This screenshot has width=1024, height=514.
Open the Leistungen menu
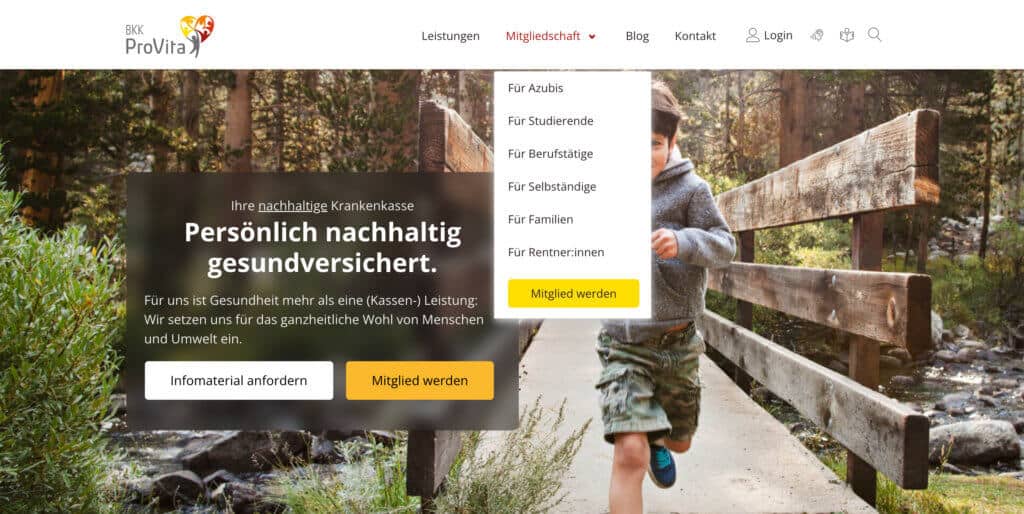(451, 36)
